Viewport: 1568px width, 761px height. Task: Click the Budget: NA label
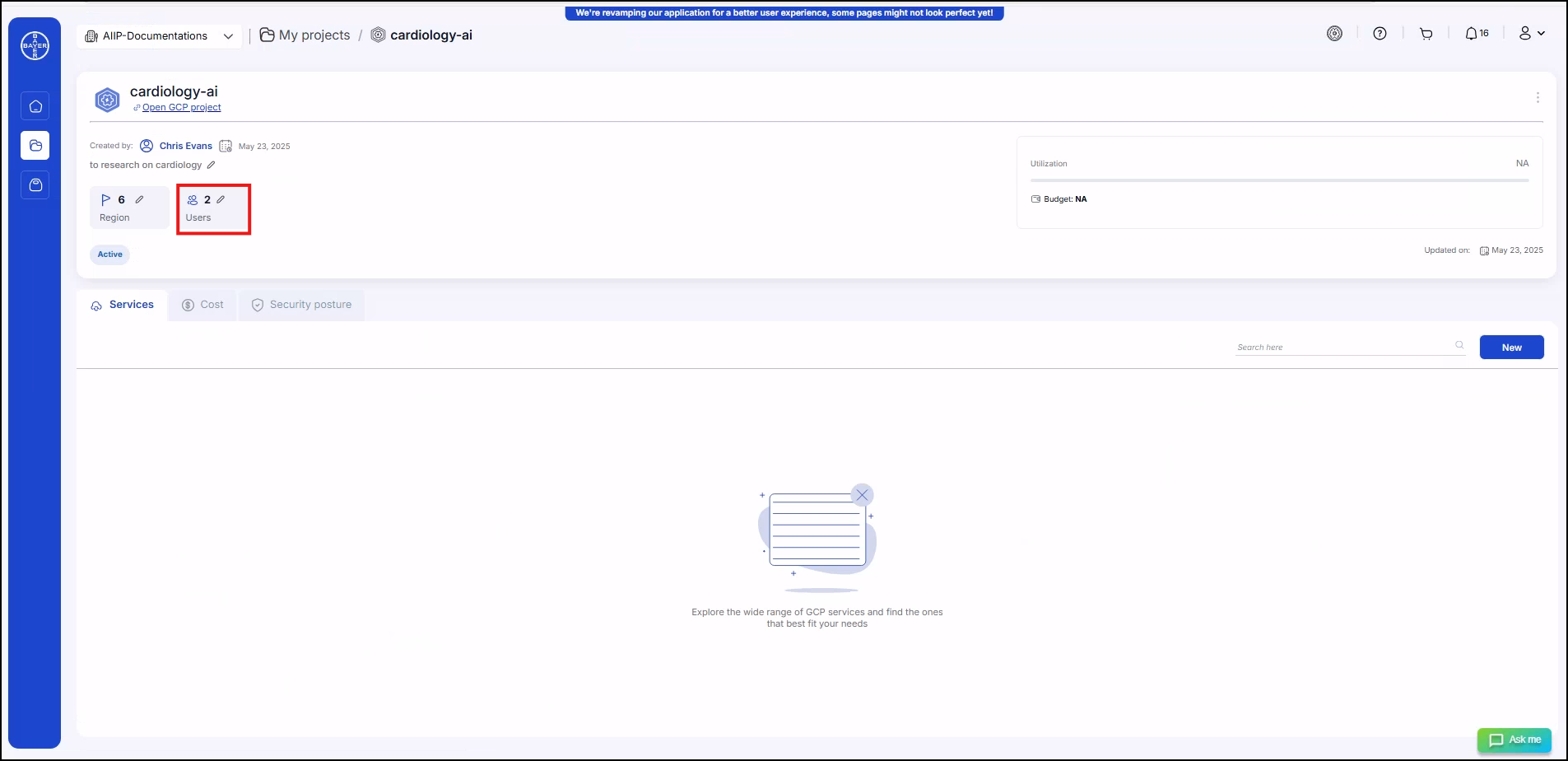point(1059,199)
